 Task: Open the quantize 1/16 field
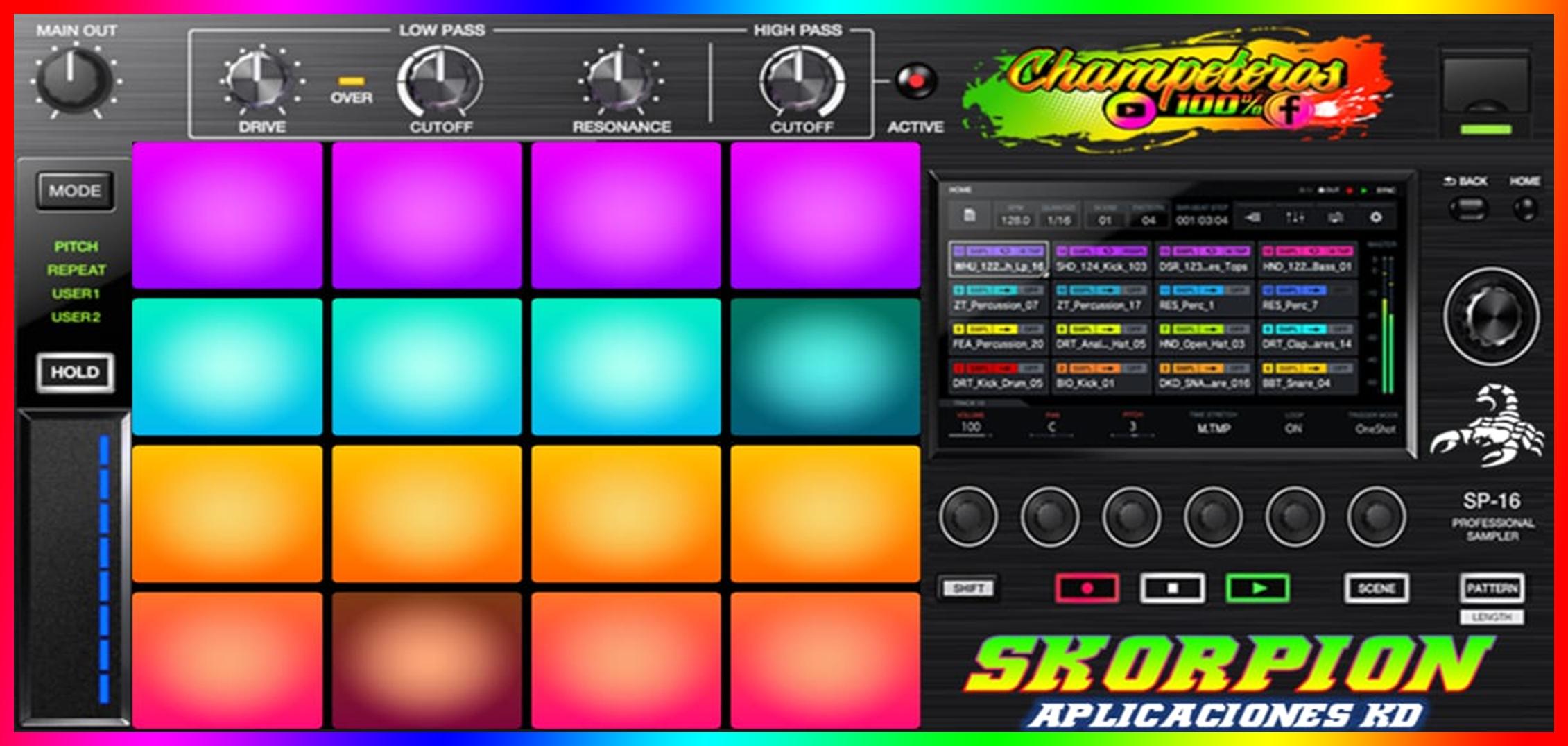coord(1059,217)
